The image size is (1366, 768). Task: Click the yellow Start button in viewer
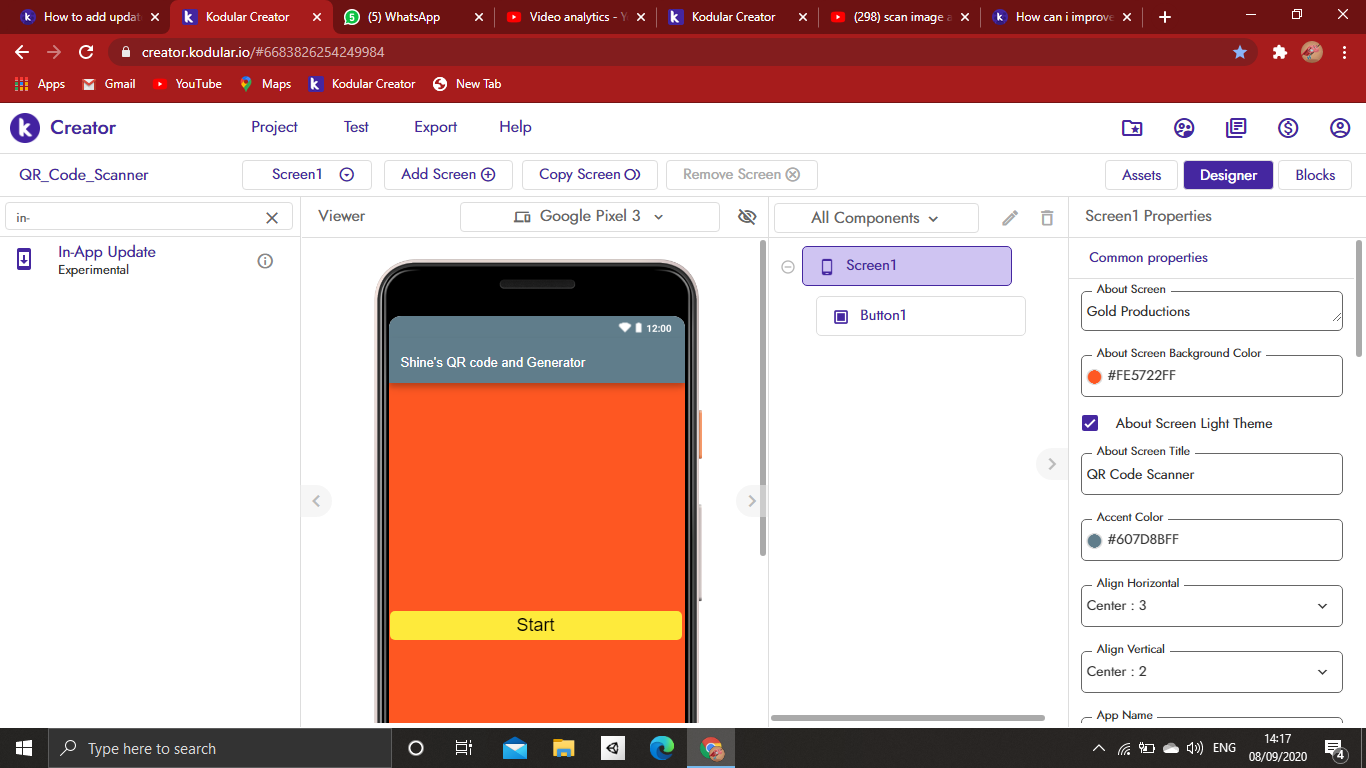click(x=536, y=625)
